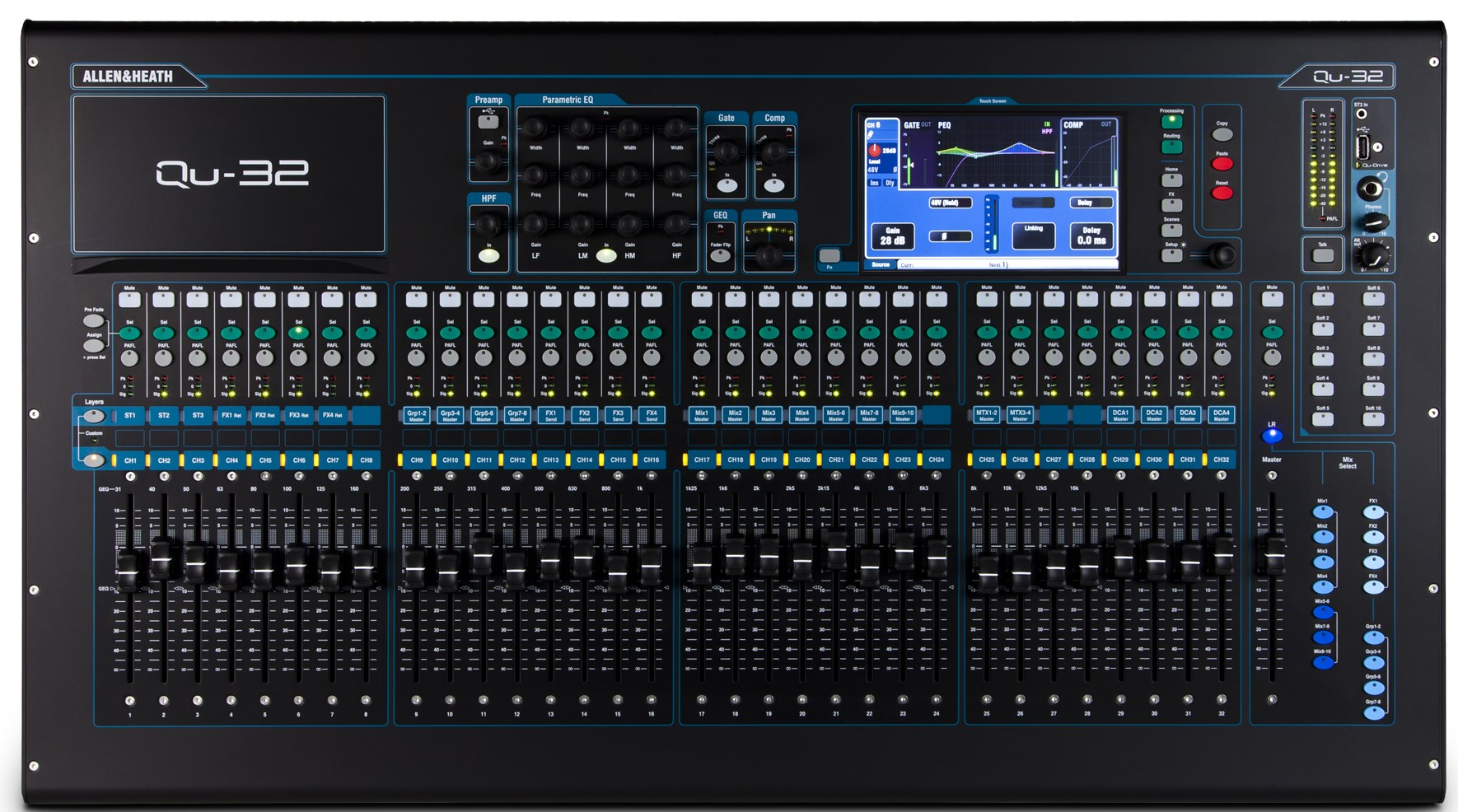Image resolution: width=1458 pixels, height=812 pixels.
Task: Tap the COMP graph on the touchscreen
Action: [1089, 154]
